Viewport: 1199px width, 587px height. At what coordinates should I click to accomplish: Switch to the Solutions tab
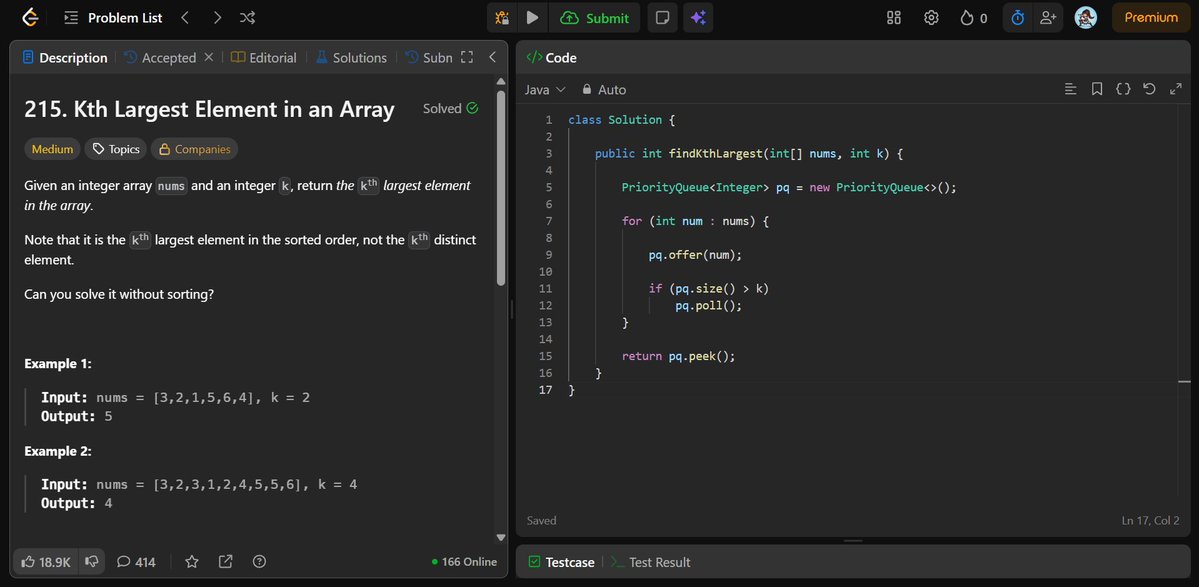351,57
